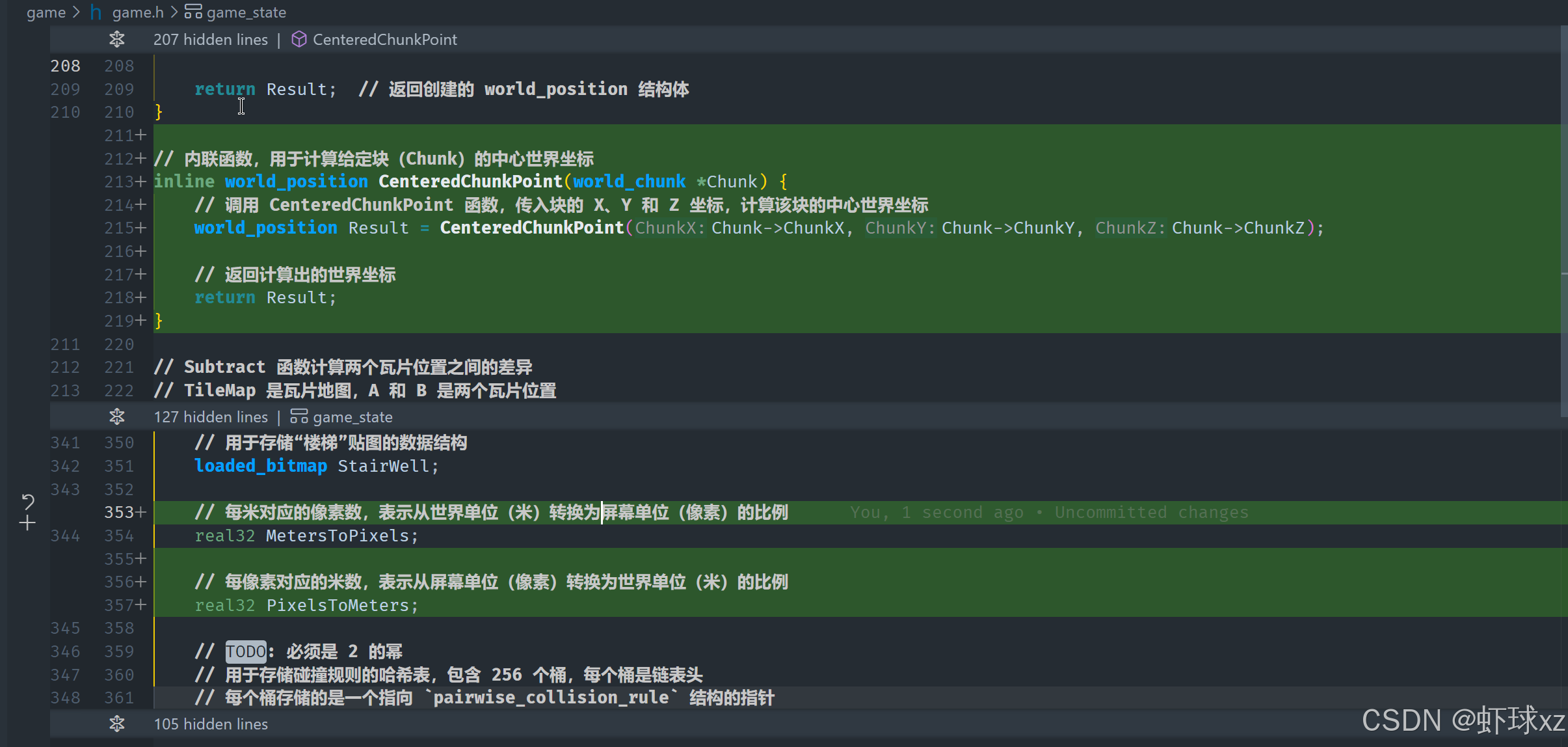Click 'MetersToPixels' variable name
This screenshot has width=1568, height=747.
(x=338, y=536)
